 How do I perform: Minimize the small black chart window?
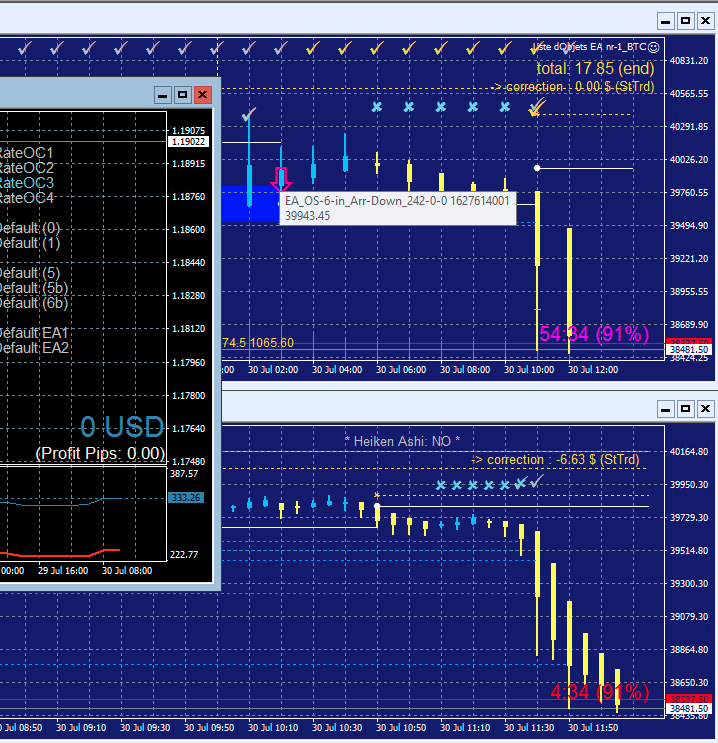[x=162, y=95]
